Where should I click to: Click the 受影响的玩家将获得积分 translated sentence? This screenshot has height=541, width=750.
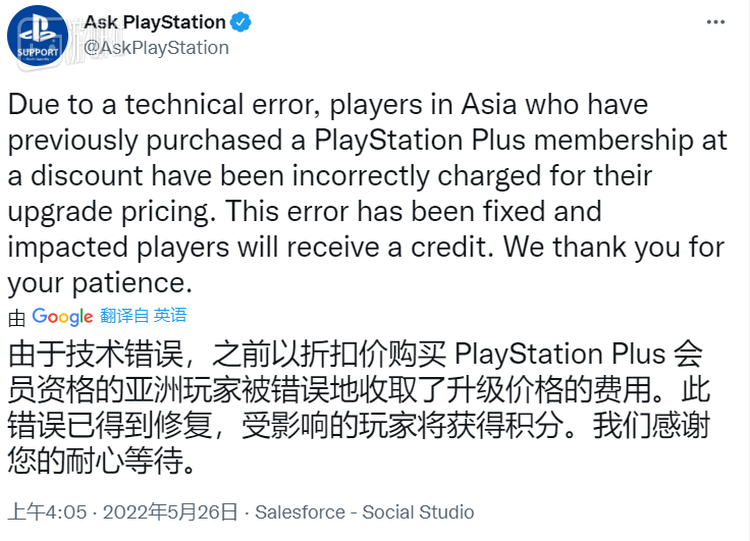point(401,425)
